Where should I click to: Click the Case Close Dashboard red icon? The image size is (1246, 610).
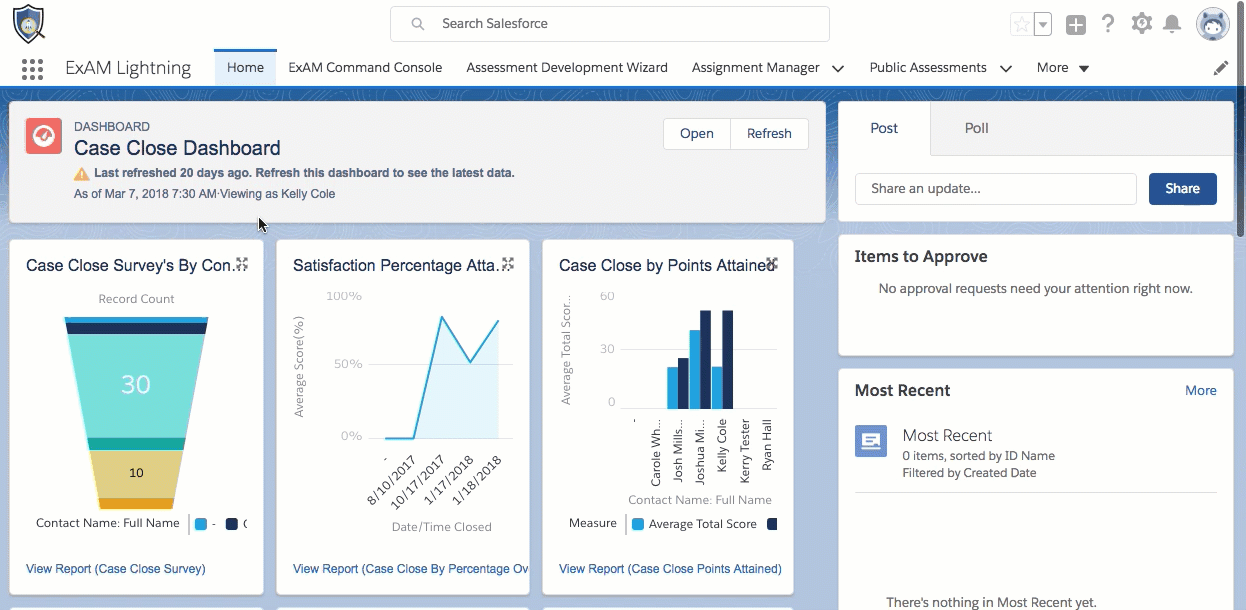tap(44, 136)
